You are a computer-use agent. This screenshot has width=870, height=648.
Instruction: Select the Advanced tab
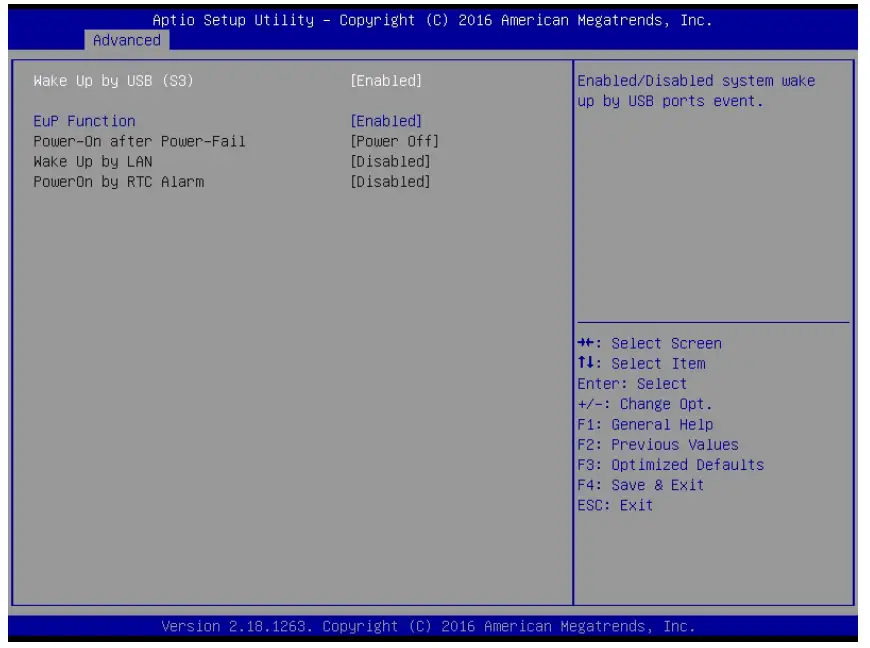pyautogui.click(x=127, y=40)
